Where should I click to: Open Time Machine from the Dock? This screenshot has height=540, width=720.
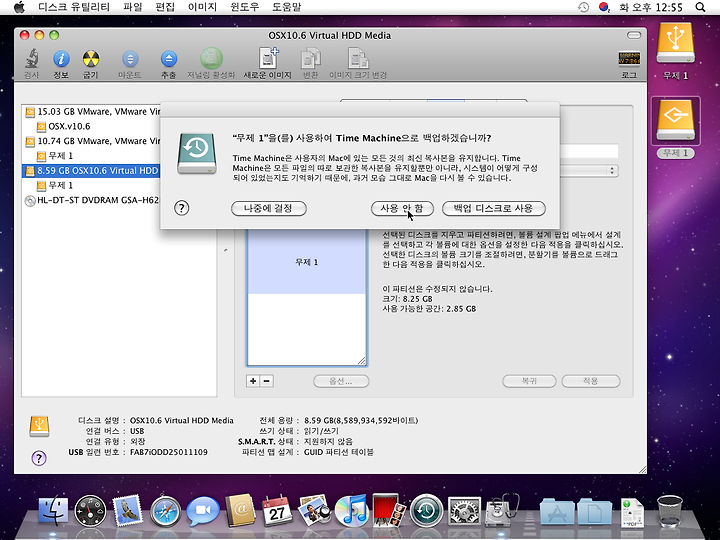(427, 511)
